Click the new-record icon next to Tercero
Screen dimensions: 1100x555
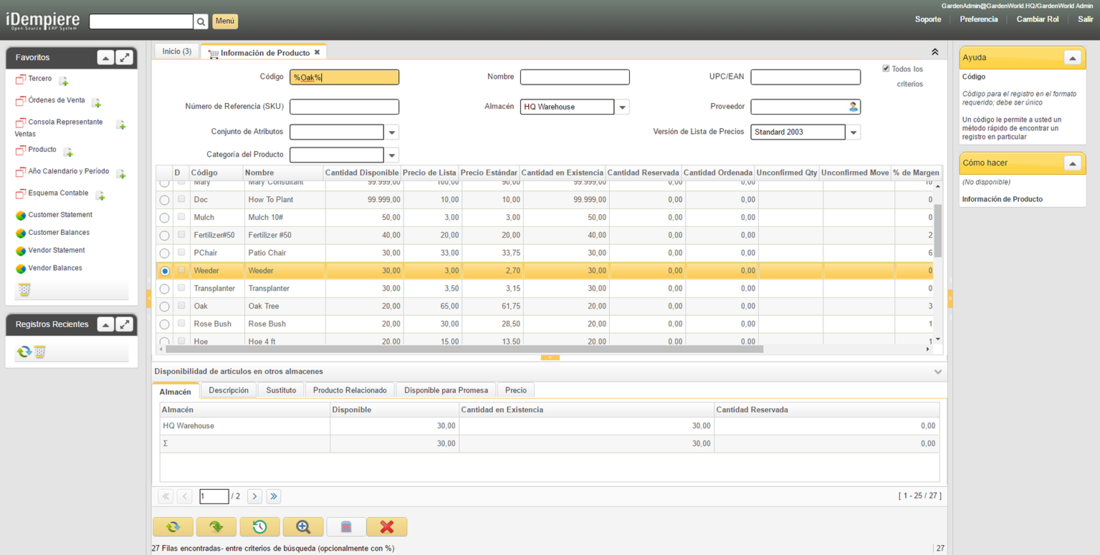(63, 81)
